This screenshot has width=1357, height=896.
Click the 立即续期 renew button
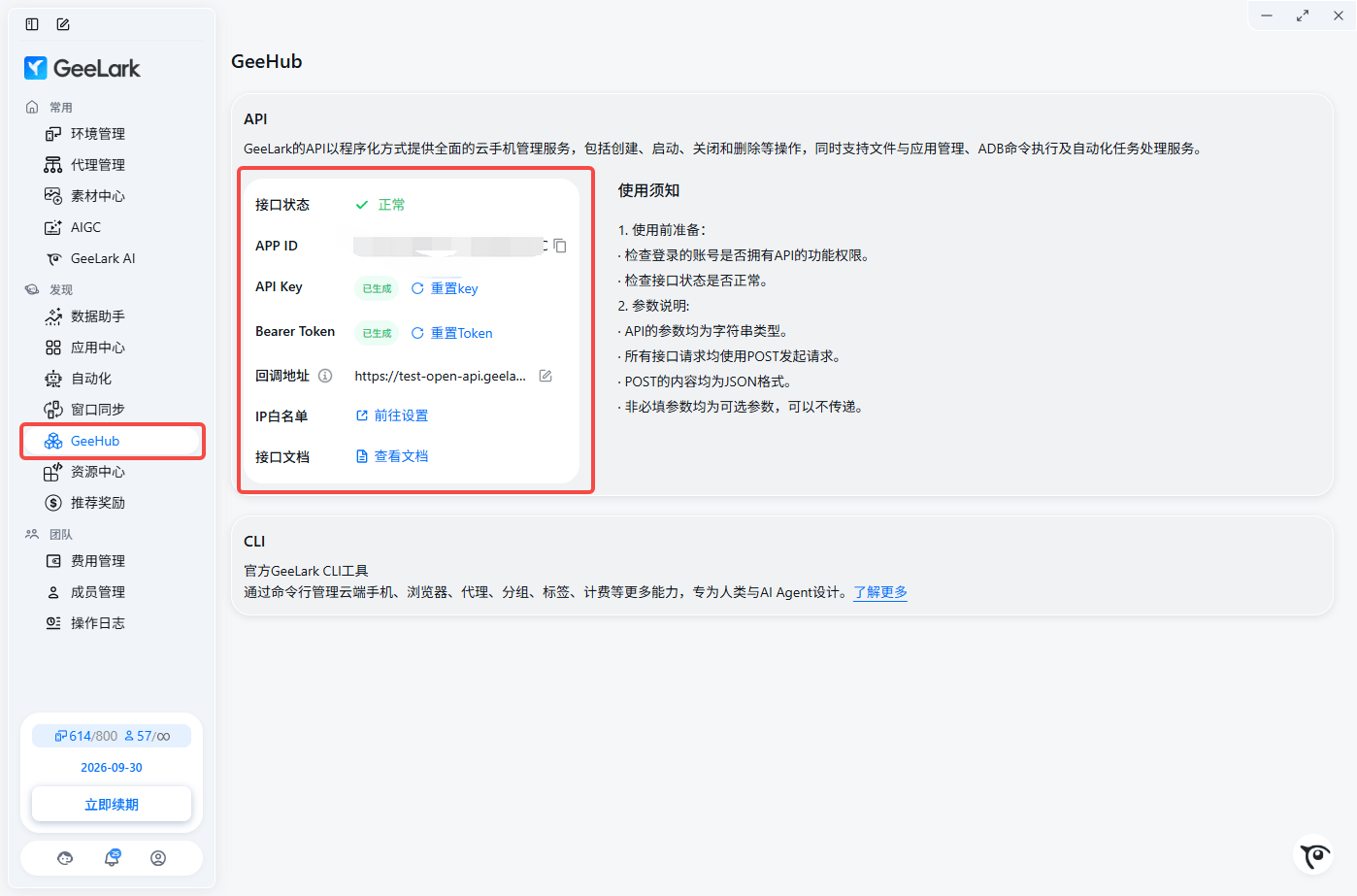click(112, 805)
